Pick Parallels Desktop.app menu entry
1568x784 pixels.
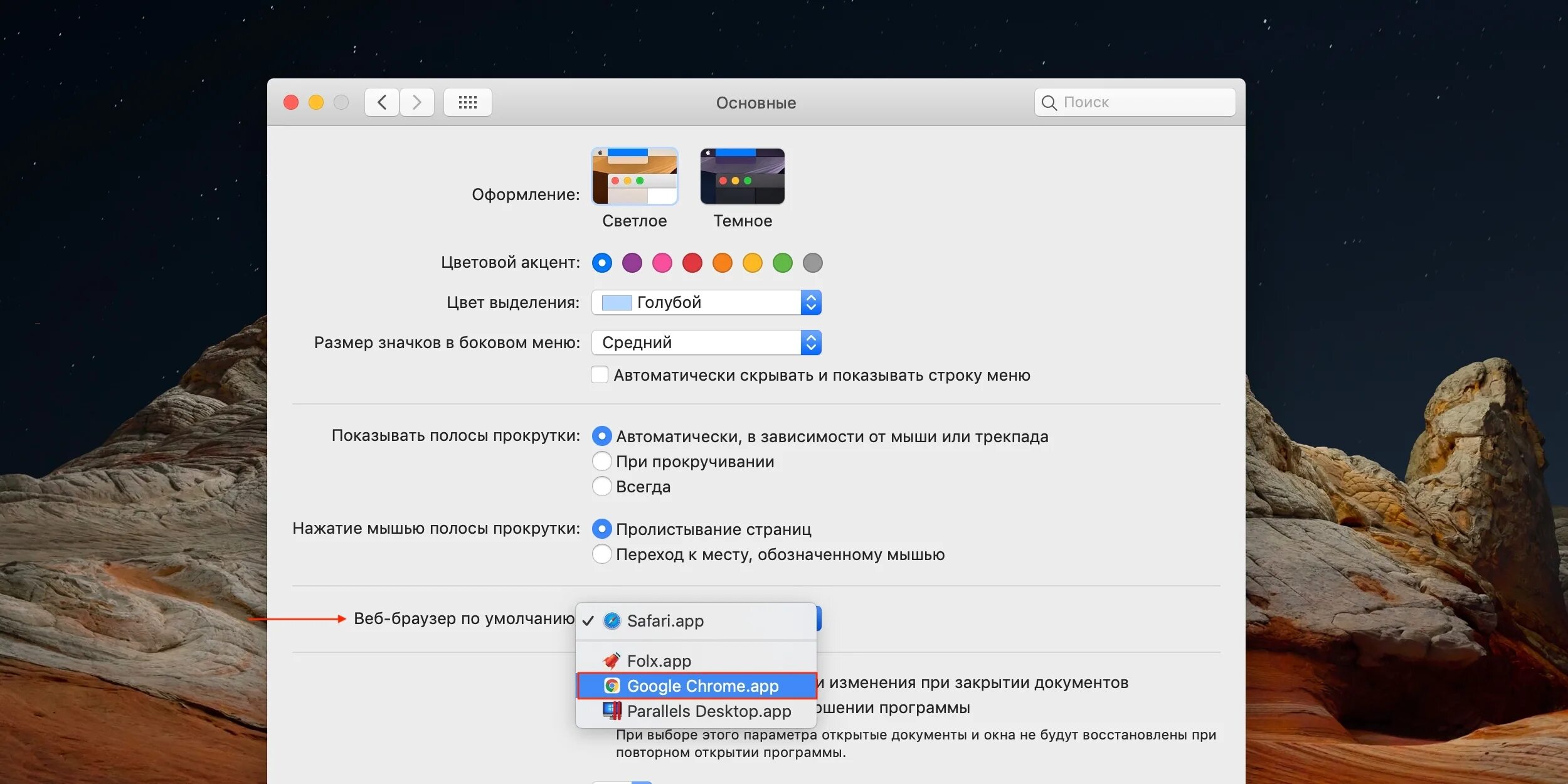click(x=708, y=711)
